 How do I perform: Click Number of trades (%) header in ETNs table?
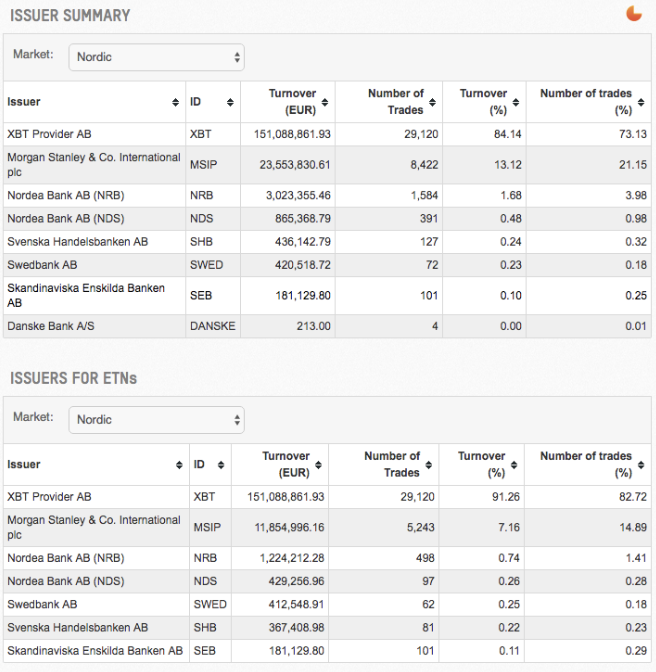click(586, 464)
